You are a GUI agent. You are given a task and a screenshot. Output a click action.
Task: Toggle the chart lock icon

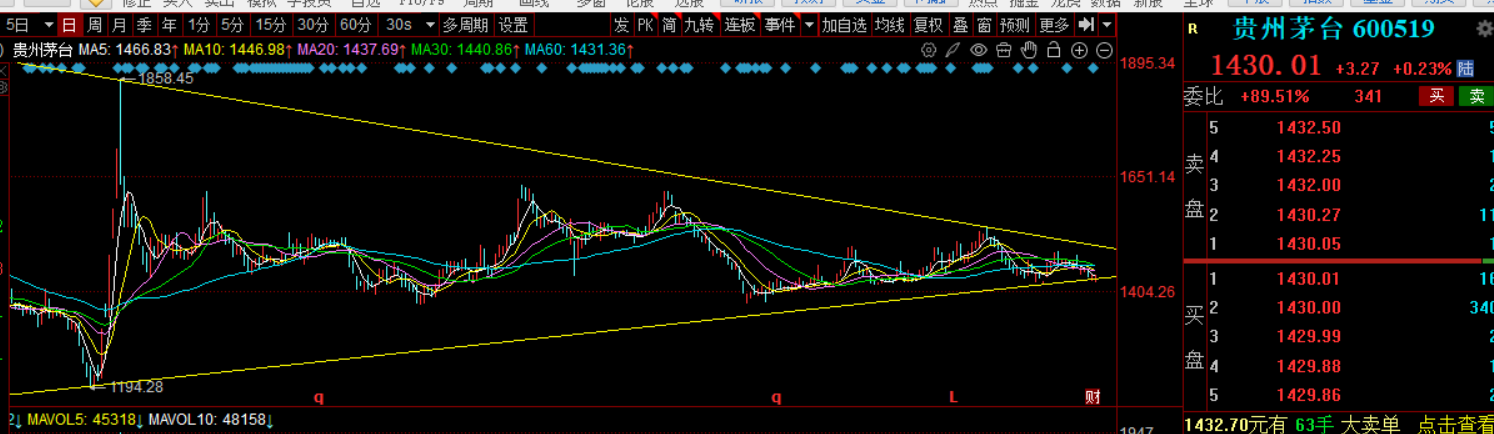click(1054, 49)
